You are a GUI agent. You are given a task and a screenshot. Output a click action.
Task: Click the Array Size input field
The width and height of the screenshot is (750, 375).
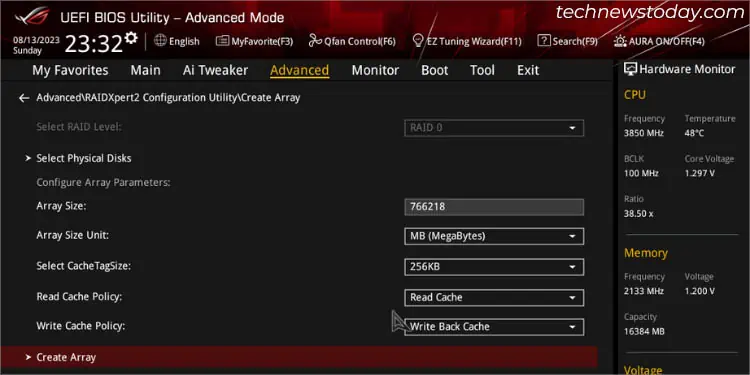tap(494, 207)
